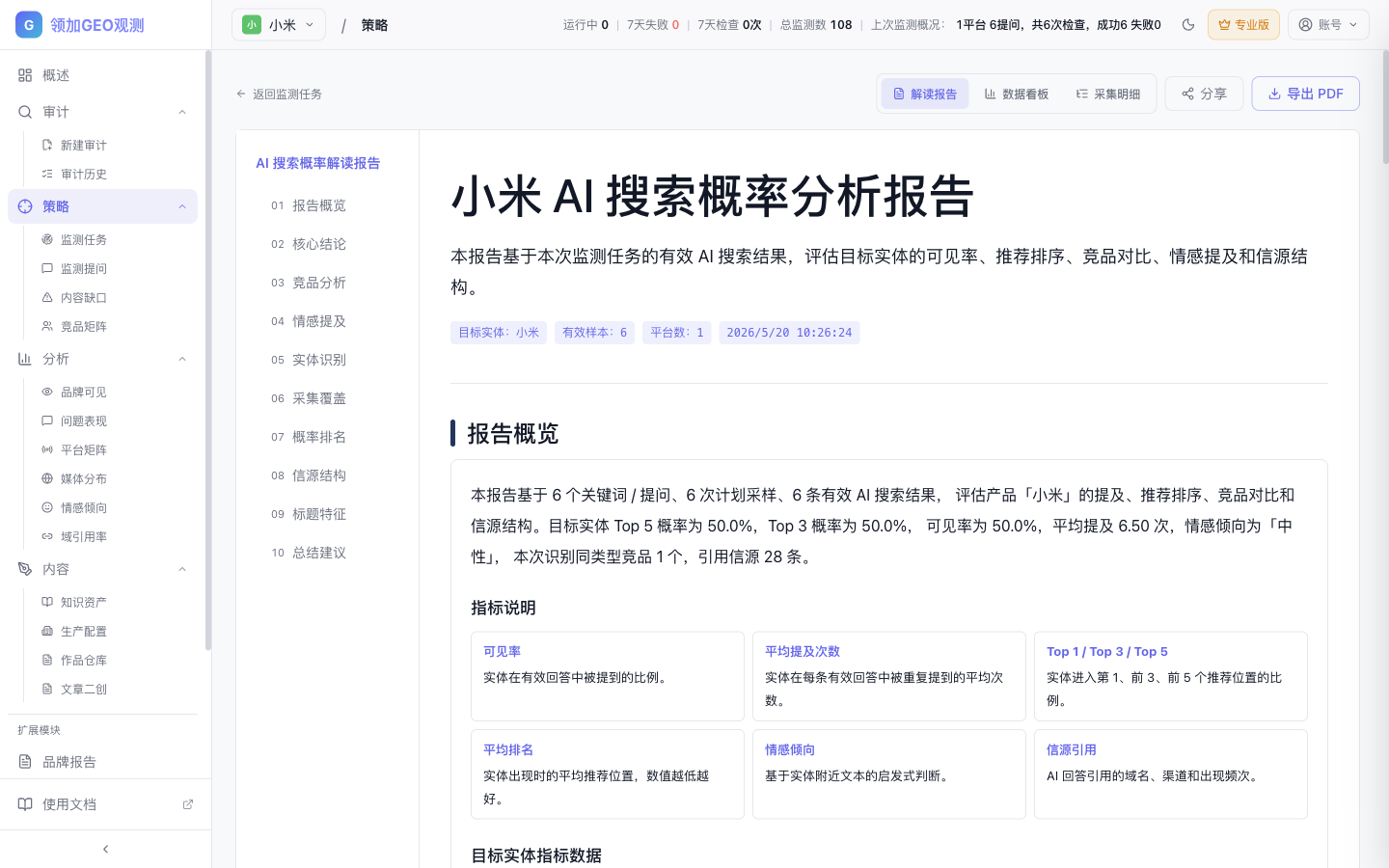
Task: Click the 总监测数 108 status text
Action: pos(816,25)
